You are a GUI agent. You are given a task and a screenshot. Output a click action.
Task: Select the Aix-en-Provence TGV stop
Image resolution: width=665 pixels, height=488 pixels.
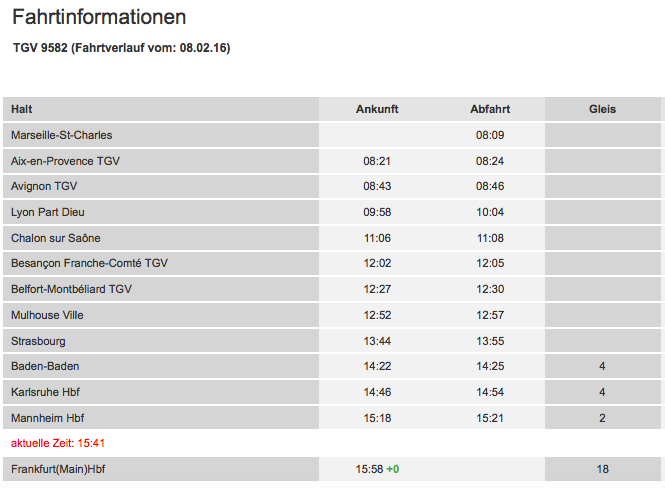pyautogui.click(x=65, y=161)
